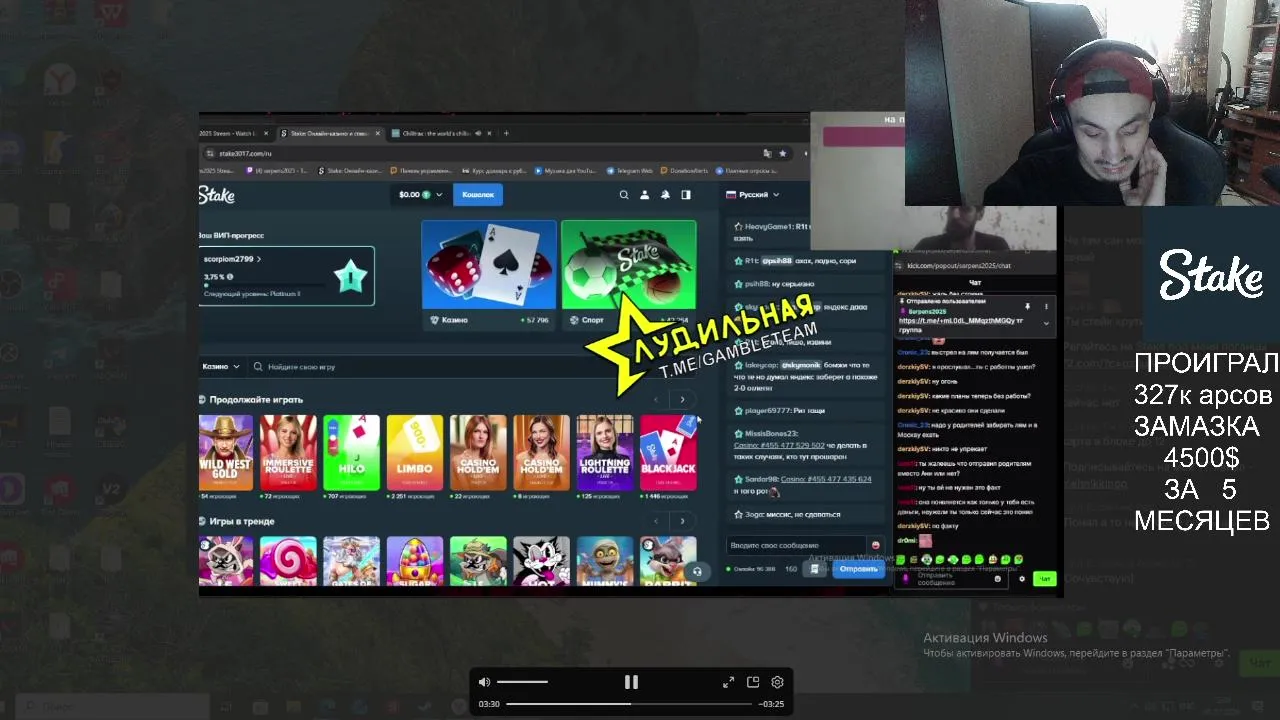Image resolution: width=1280 pixels, height=720 pixels.
Task: Click the blue Кошелек wallet button
Action: 478,194
